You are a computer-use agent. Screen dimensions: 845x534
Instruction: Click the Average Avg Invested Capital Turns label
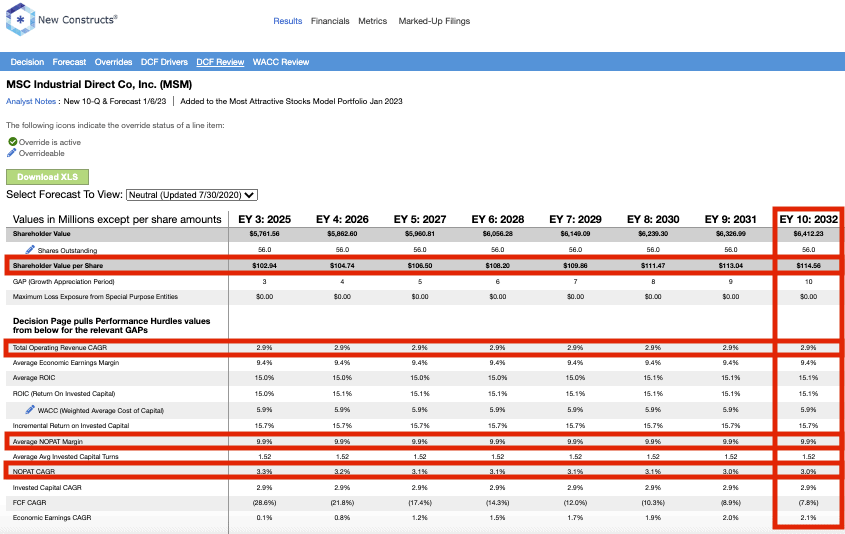pyautogui.click(x=66, y=456)
